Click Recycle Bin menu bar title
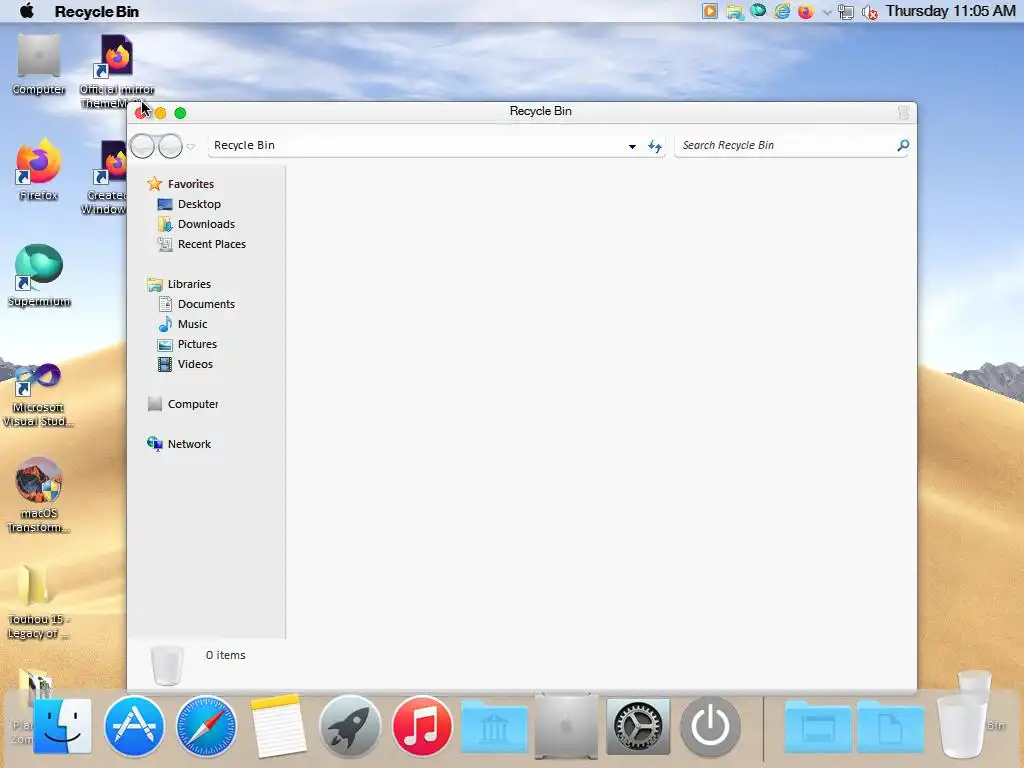This screenshot has height=768, width=1024. pos(97,11)
